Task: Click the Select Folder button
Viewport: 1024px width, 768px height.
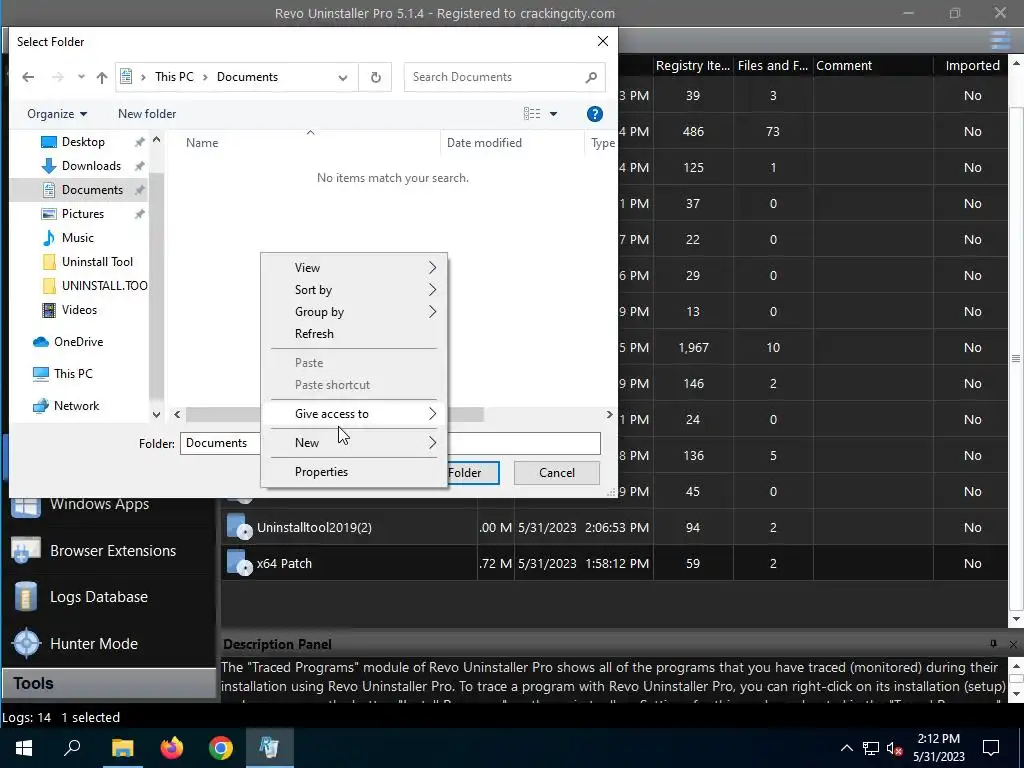Action: point(473,473)
